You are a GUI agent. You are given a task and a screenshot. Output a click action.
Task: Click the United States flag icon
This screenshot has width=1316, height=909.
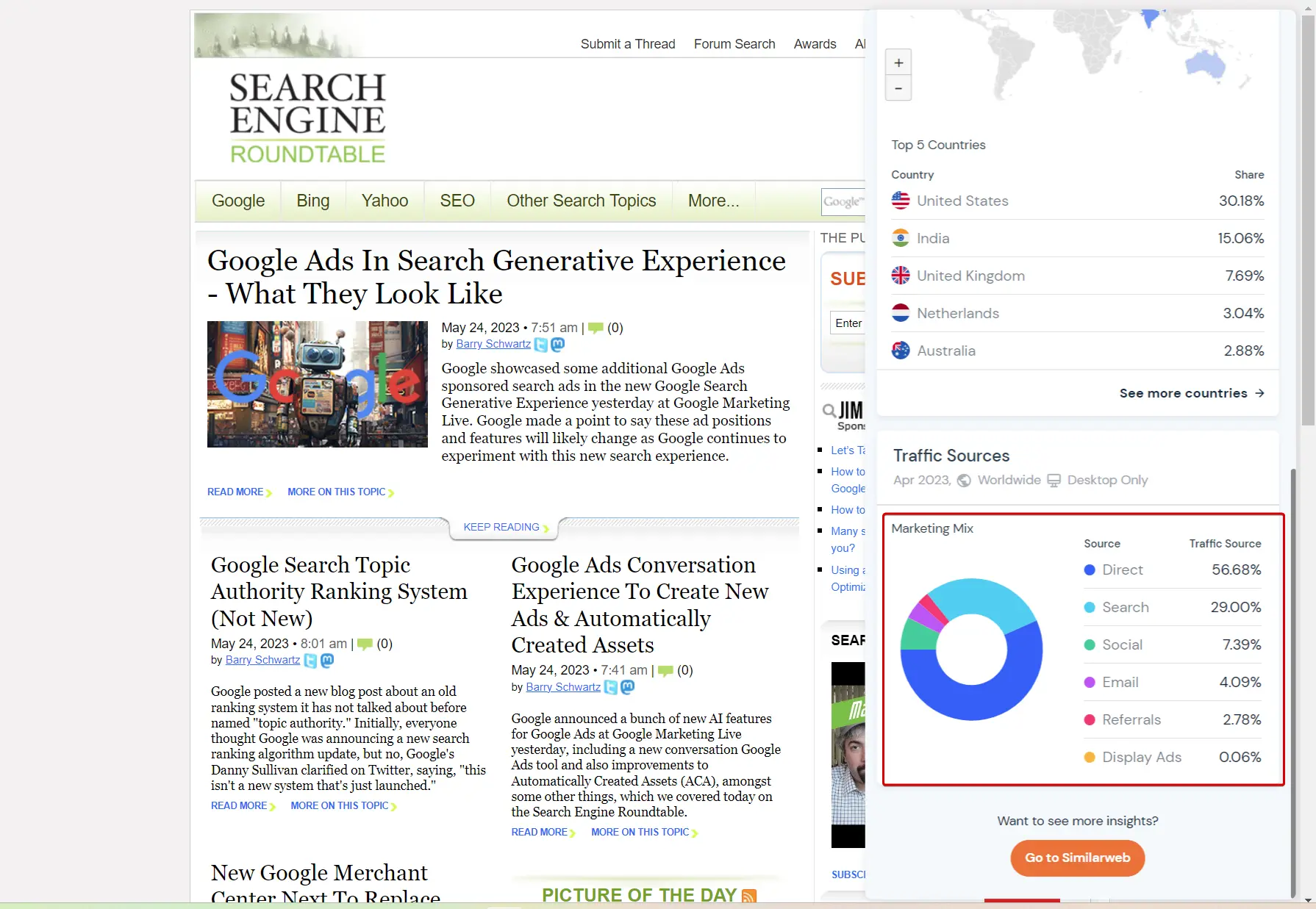(x=901, y=200)
